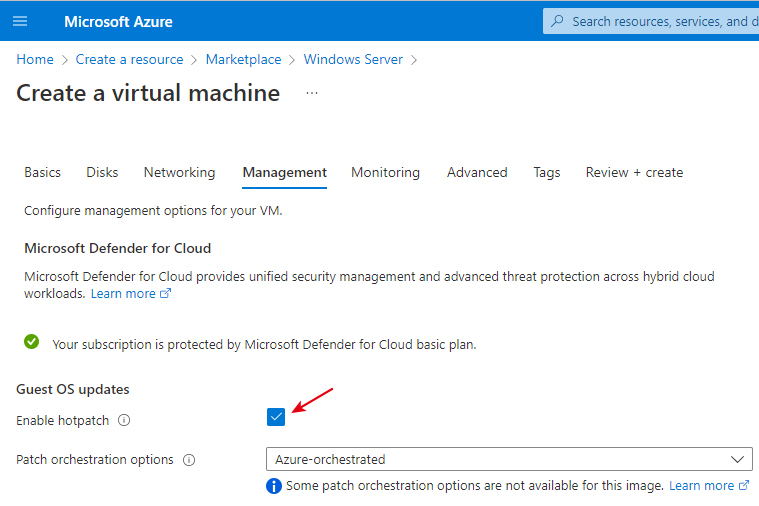The width and height of the screenshot is (759, 506).
Task: Switch to the Basics tab
Action: (42, 172)
